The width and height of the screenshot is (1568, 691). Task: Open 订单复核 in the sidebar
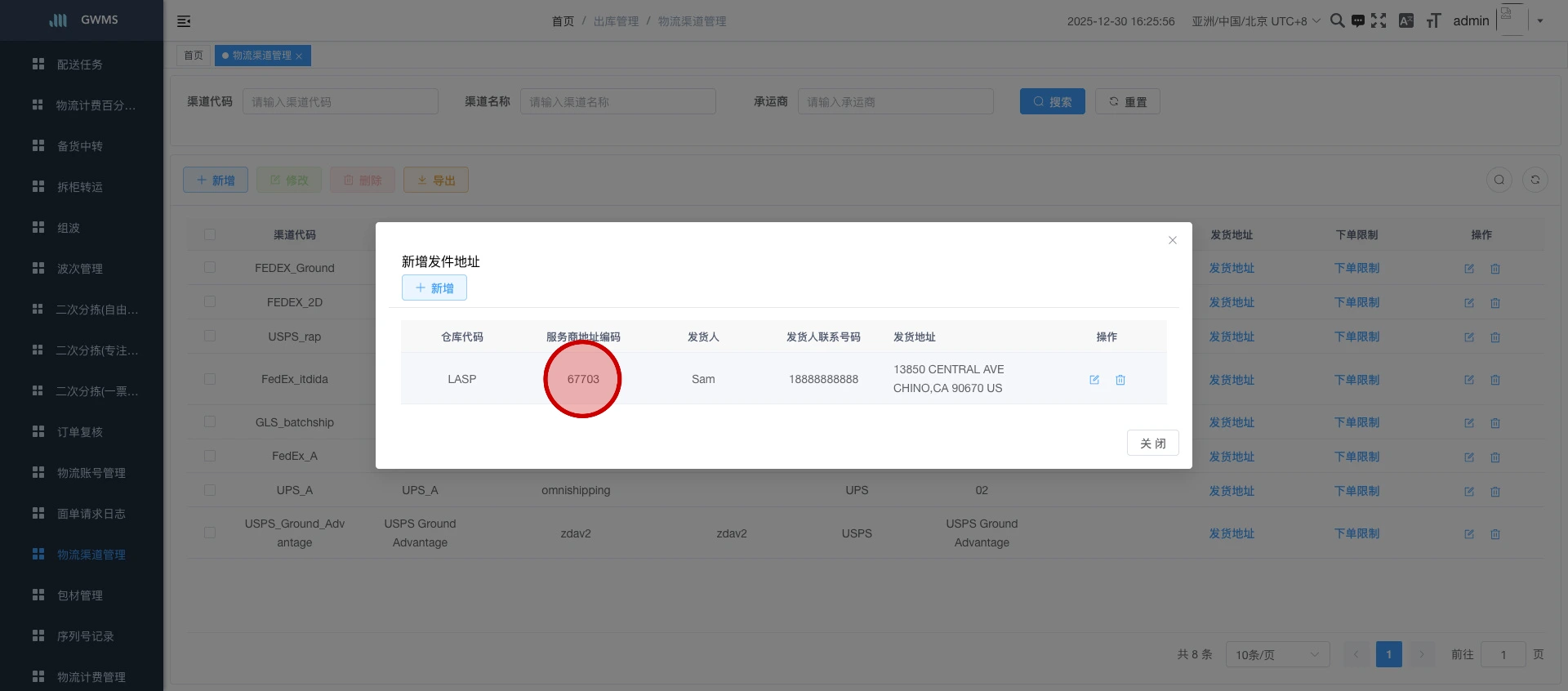click(x=82, y=432)
